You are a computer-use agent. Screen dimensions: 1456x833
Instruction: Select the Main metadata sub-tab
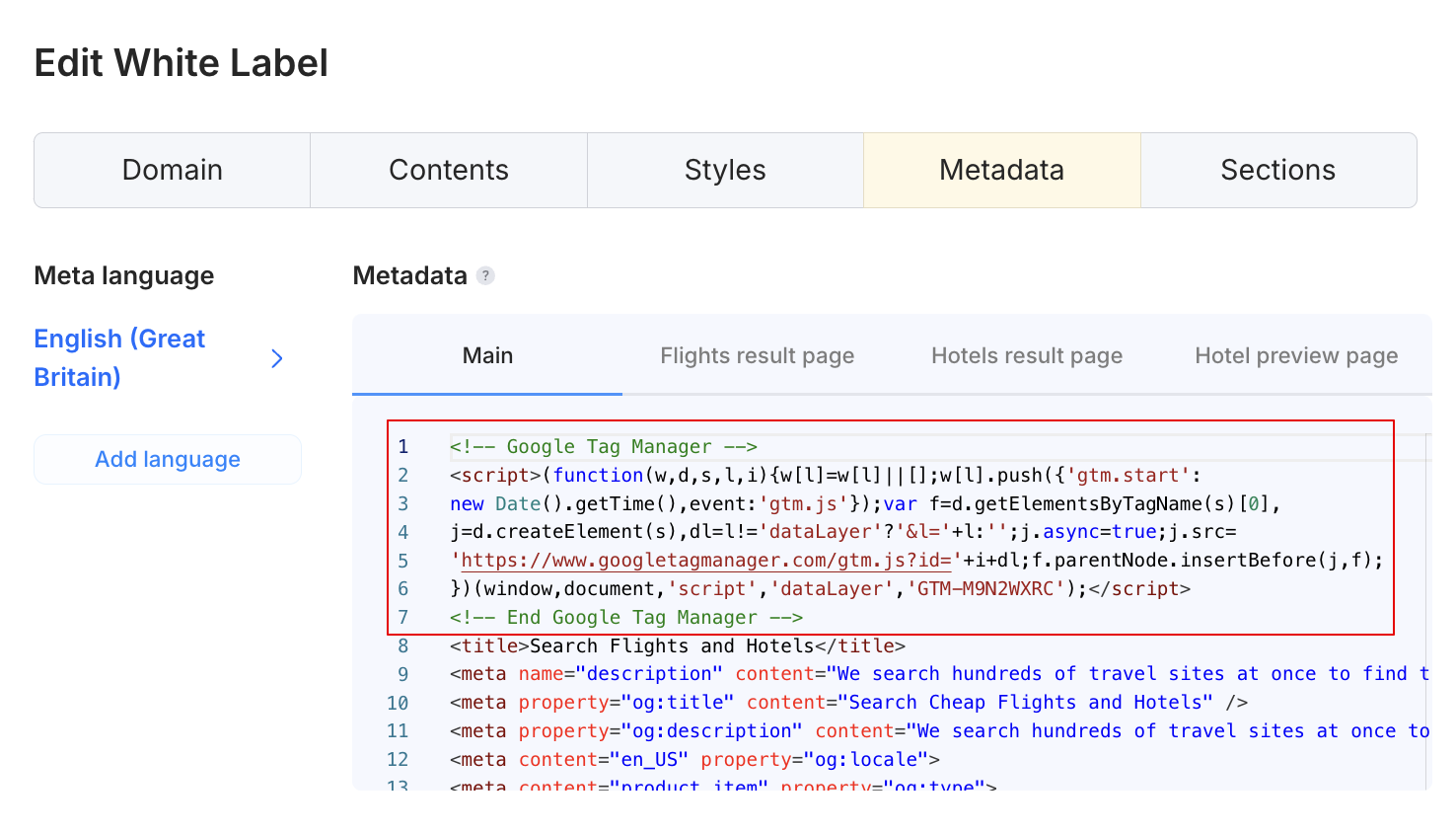point(487,355)
